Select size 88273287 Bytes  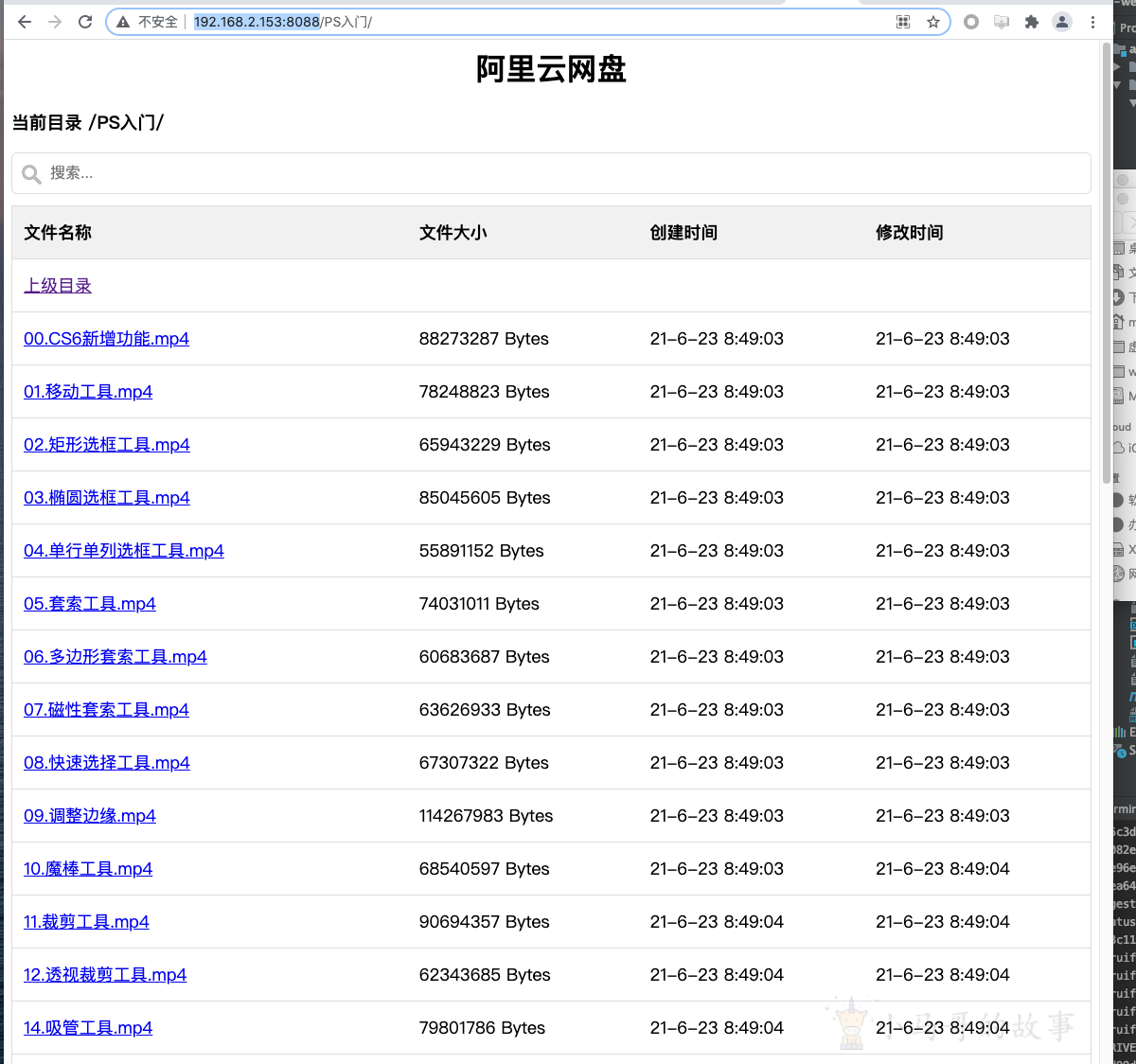point(484,339)
